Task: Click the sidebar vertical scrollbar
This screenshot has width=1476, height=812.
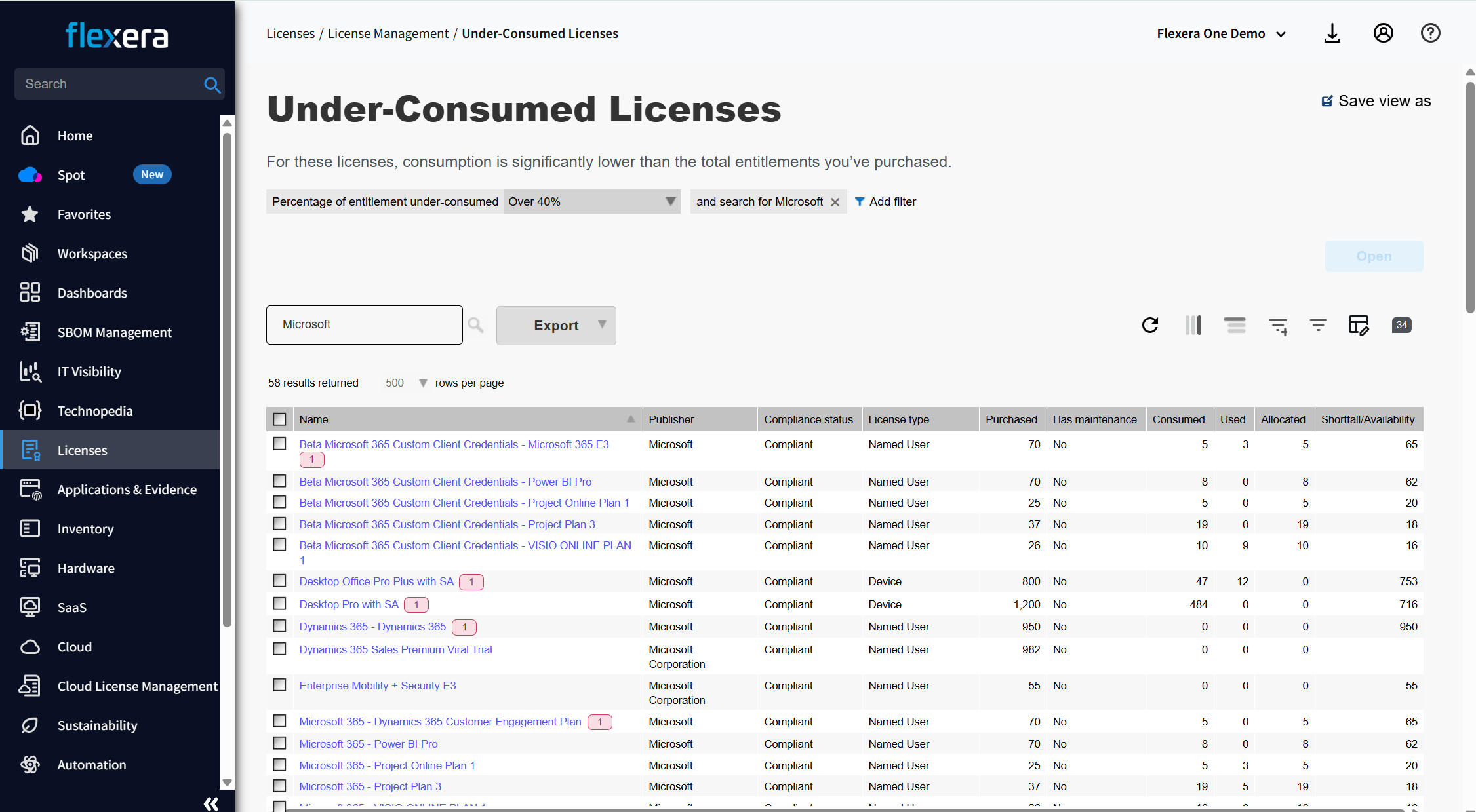Action: click(227, 380)
